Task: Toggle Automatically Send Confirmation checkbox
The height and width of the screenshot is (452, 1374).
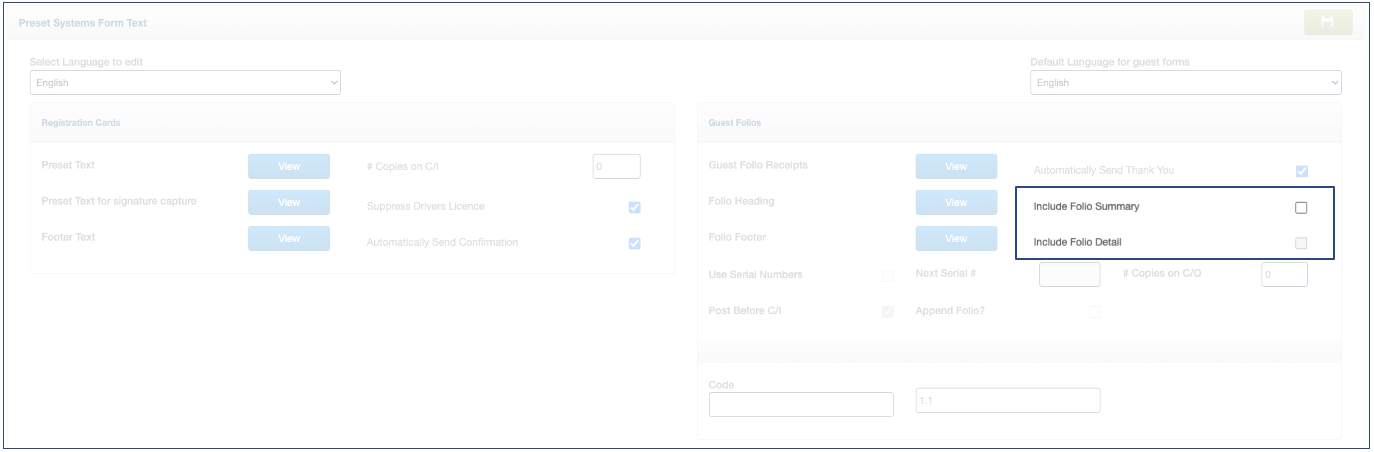Action: pyautogui.click(x=634, y=243)
